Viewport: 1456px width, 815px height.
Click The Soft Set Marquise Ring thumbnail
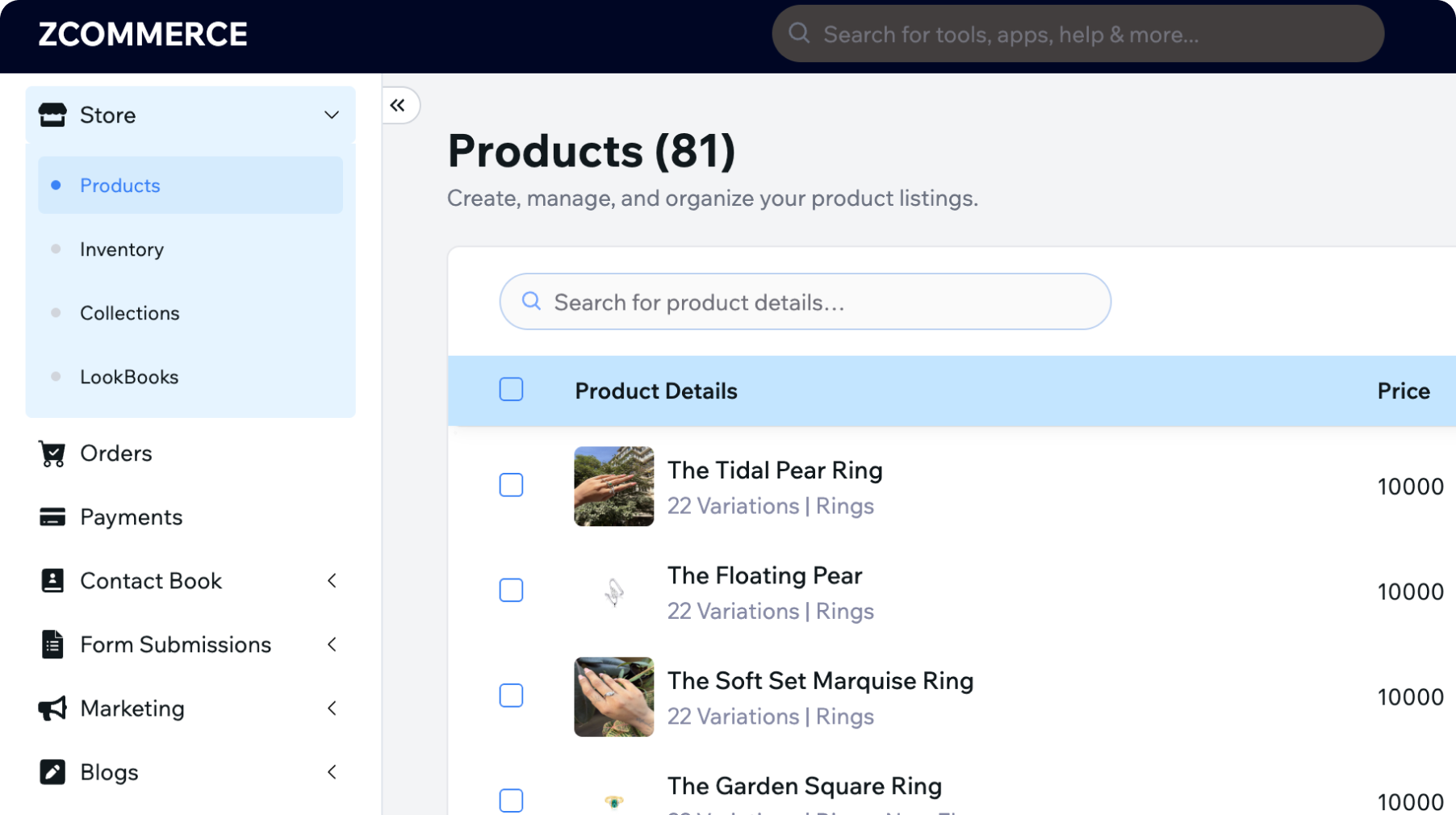pos(614,697)
